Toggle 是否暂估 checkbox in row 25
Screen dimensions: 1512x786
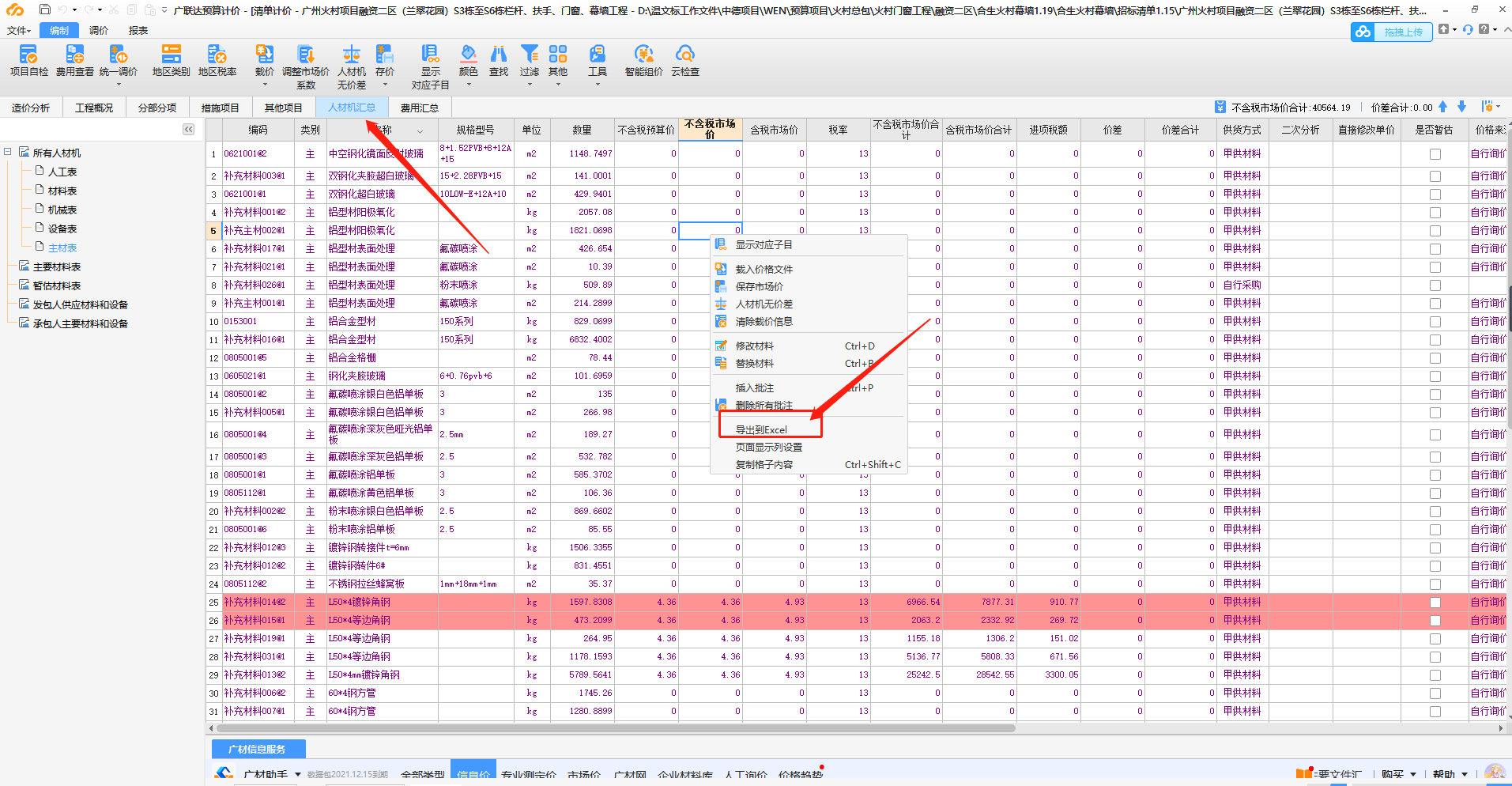[x=1435, y=603]
